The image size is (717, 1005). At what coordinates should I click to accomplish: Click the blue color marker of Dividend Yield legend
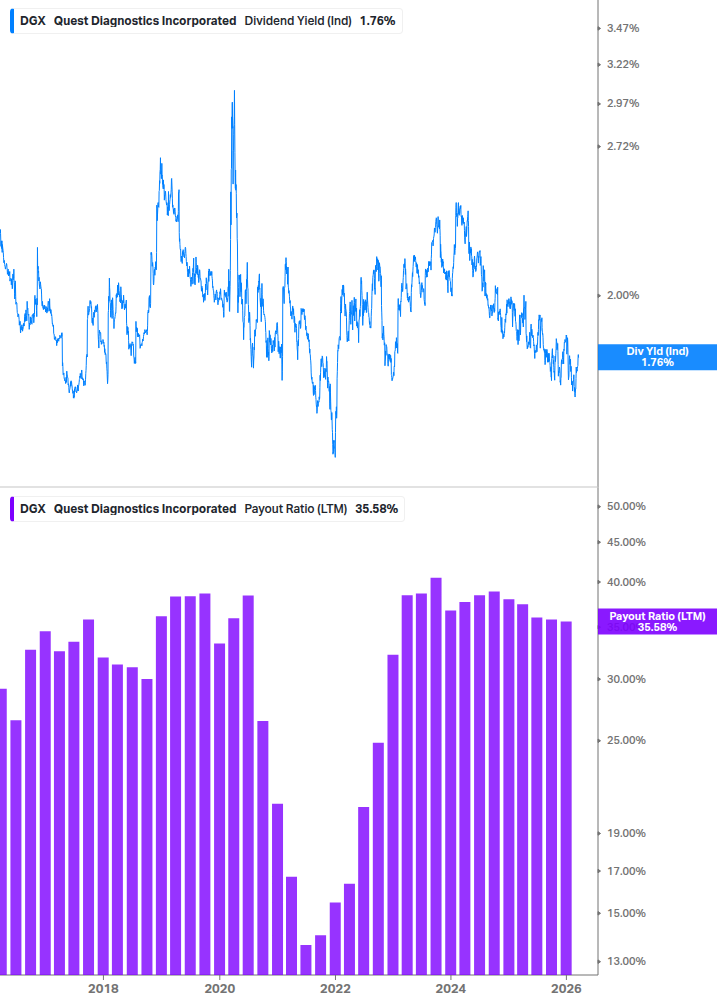coord(12,21)
